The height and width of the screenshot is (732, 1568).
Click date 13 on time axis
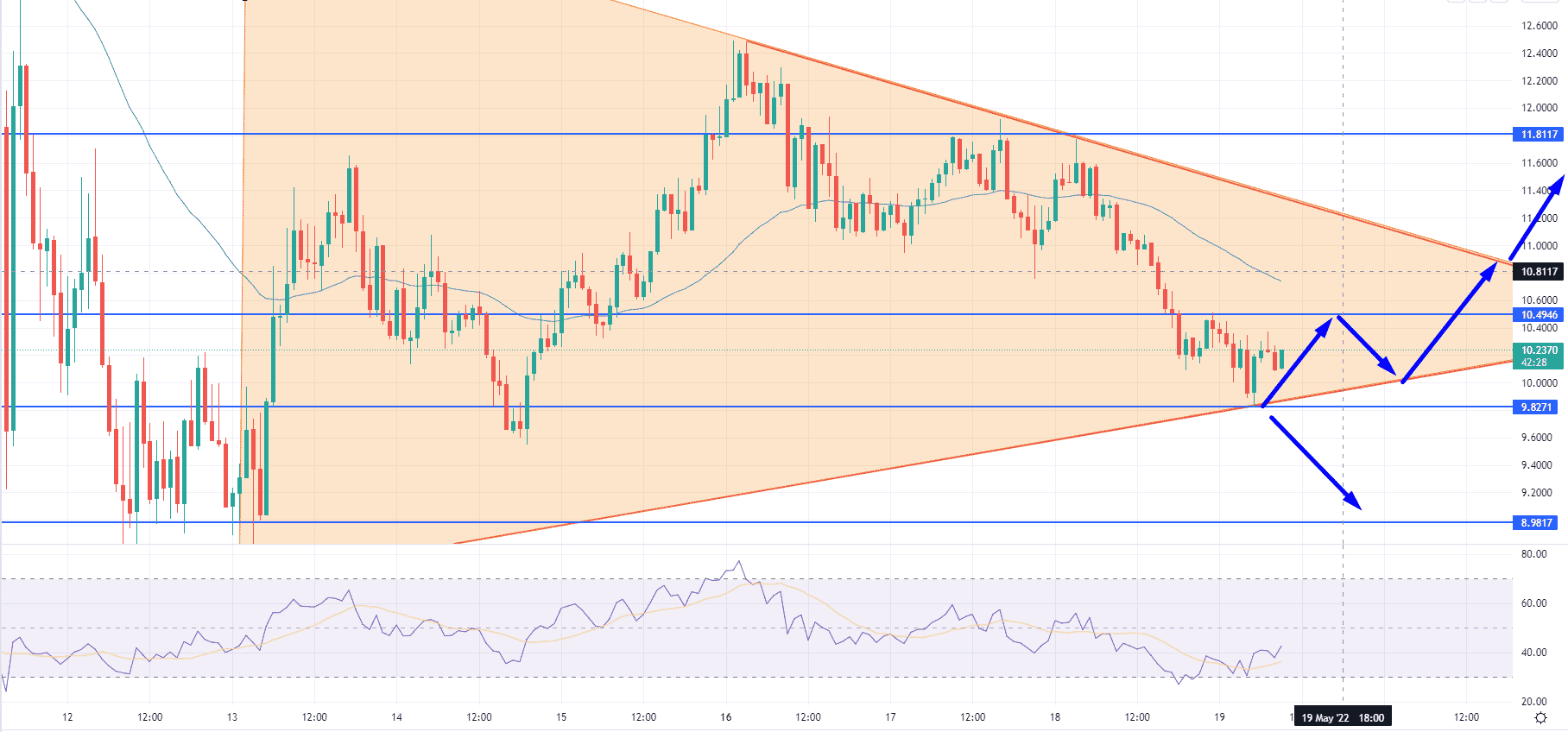232,717
